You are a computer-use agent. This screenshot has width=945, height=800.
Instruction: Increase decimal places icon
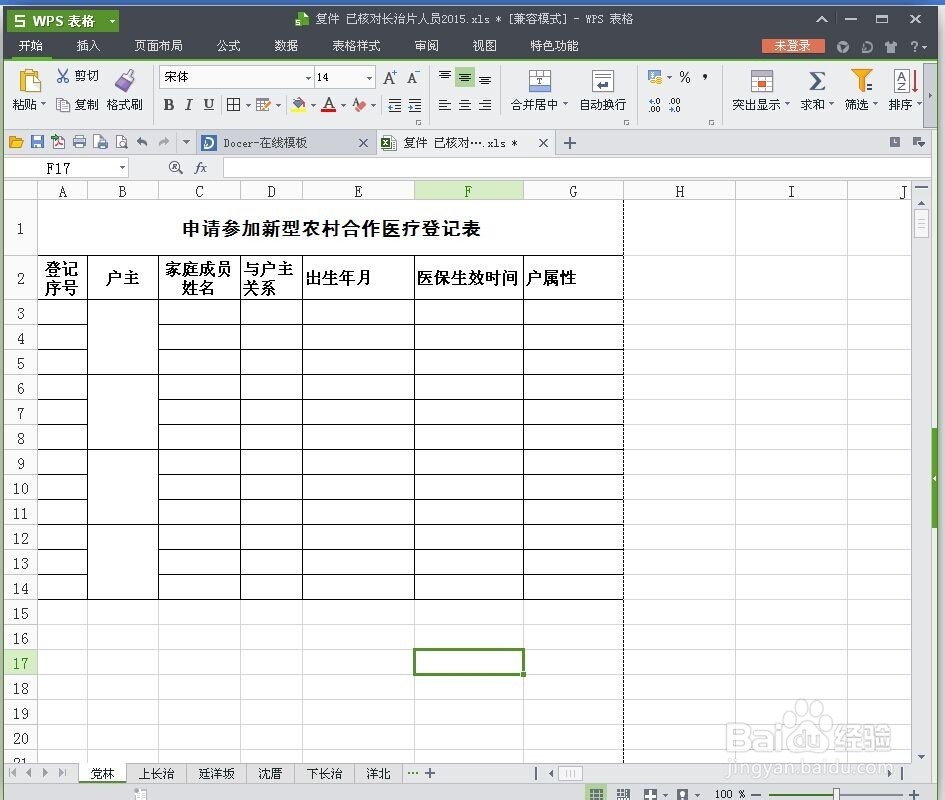655,106
